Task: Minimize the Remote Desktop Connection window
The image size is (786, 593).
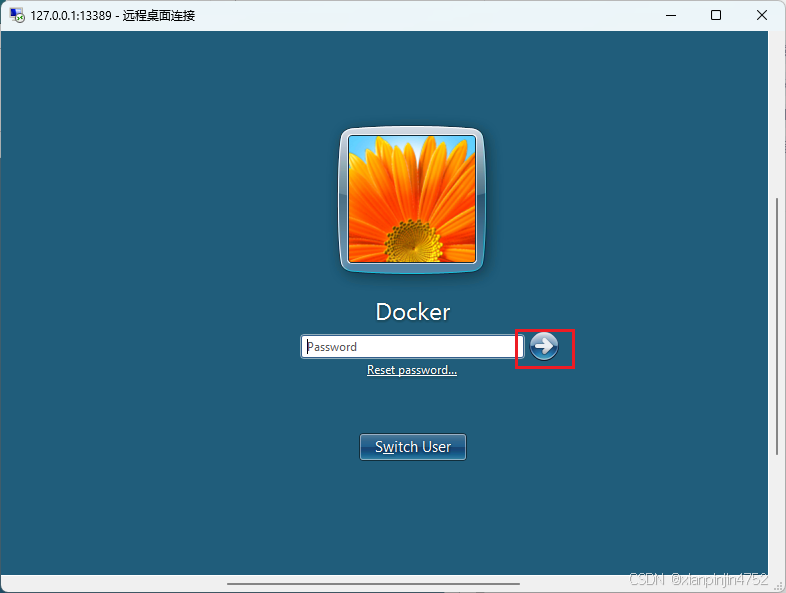Action: [x=671, y=15]
